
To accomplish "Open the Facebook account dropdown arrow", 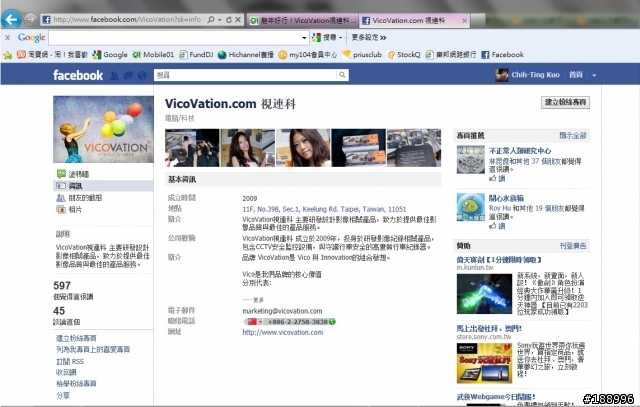I will point(594,75).
